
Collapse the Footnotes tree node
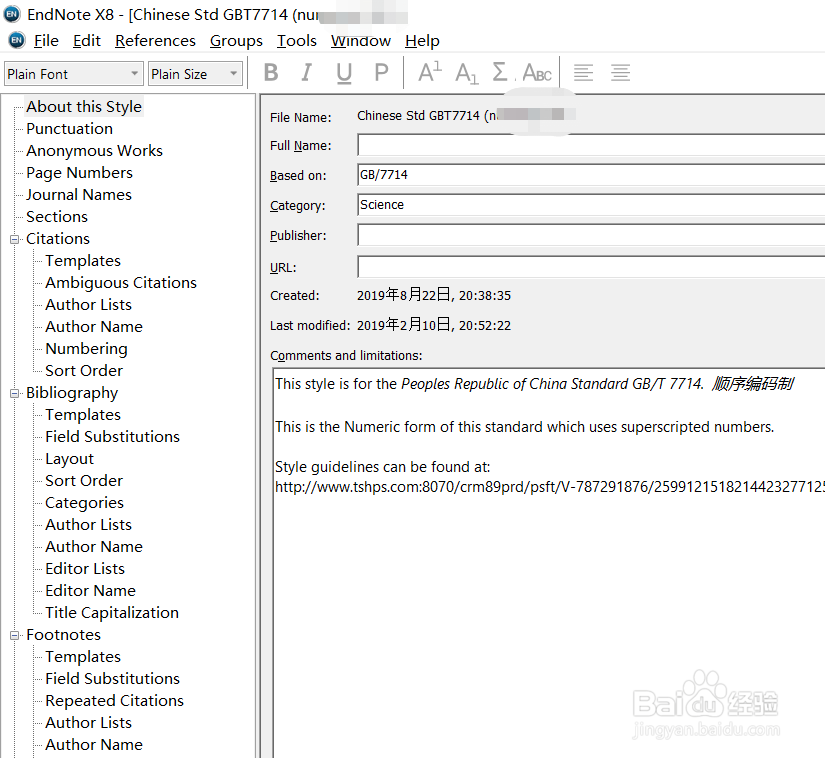point(15,635)
